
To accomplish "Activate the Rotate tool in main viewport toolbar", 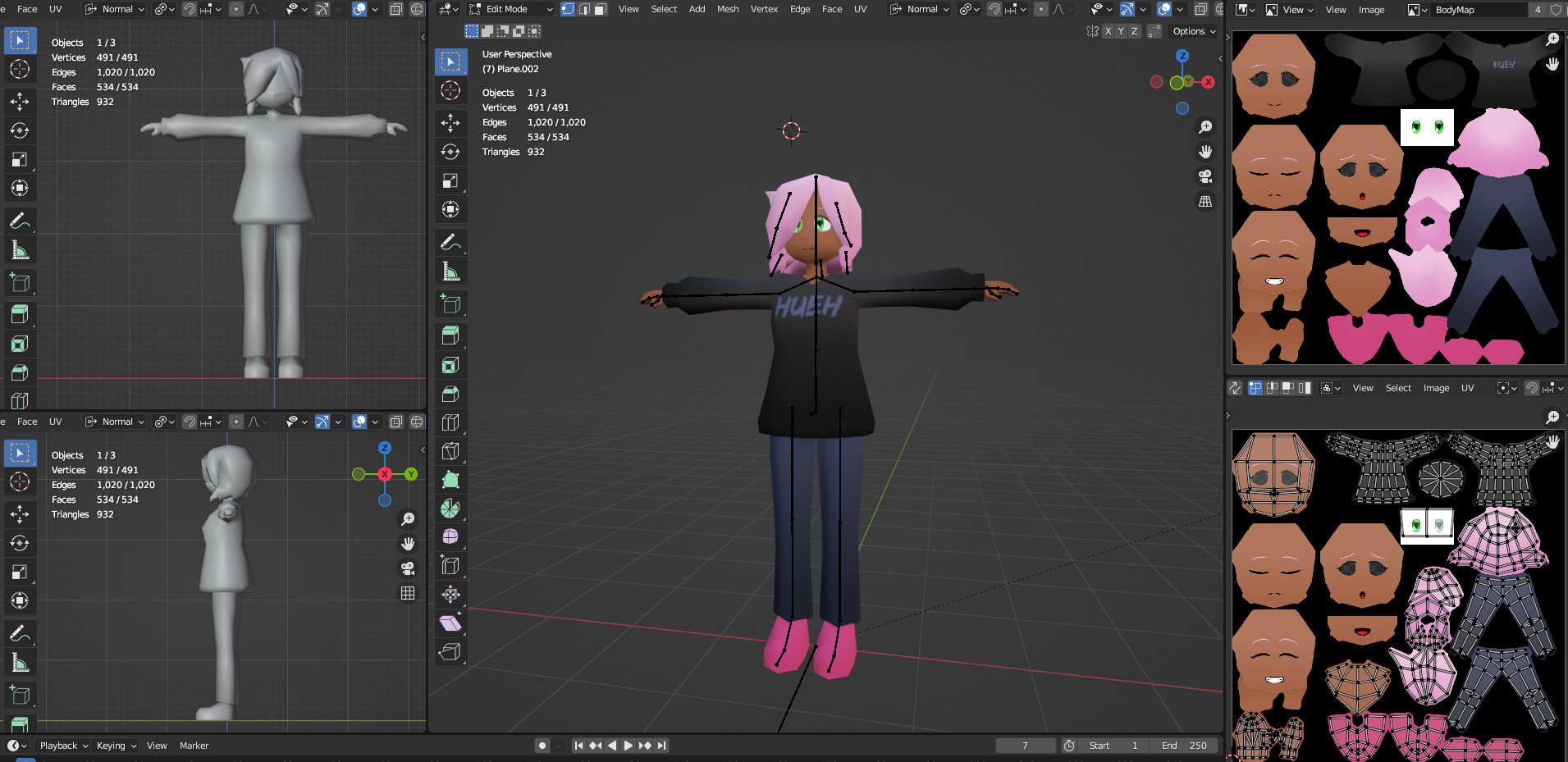I will pos(450,152).
